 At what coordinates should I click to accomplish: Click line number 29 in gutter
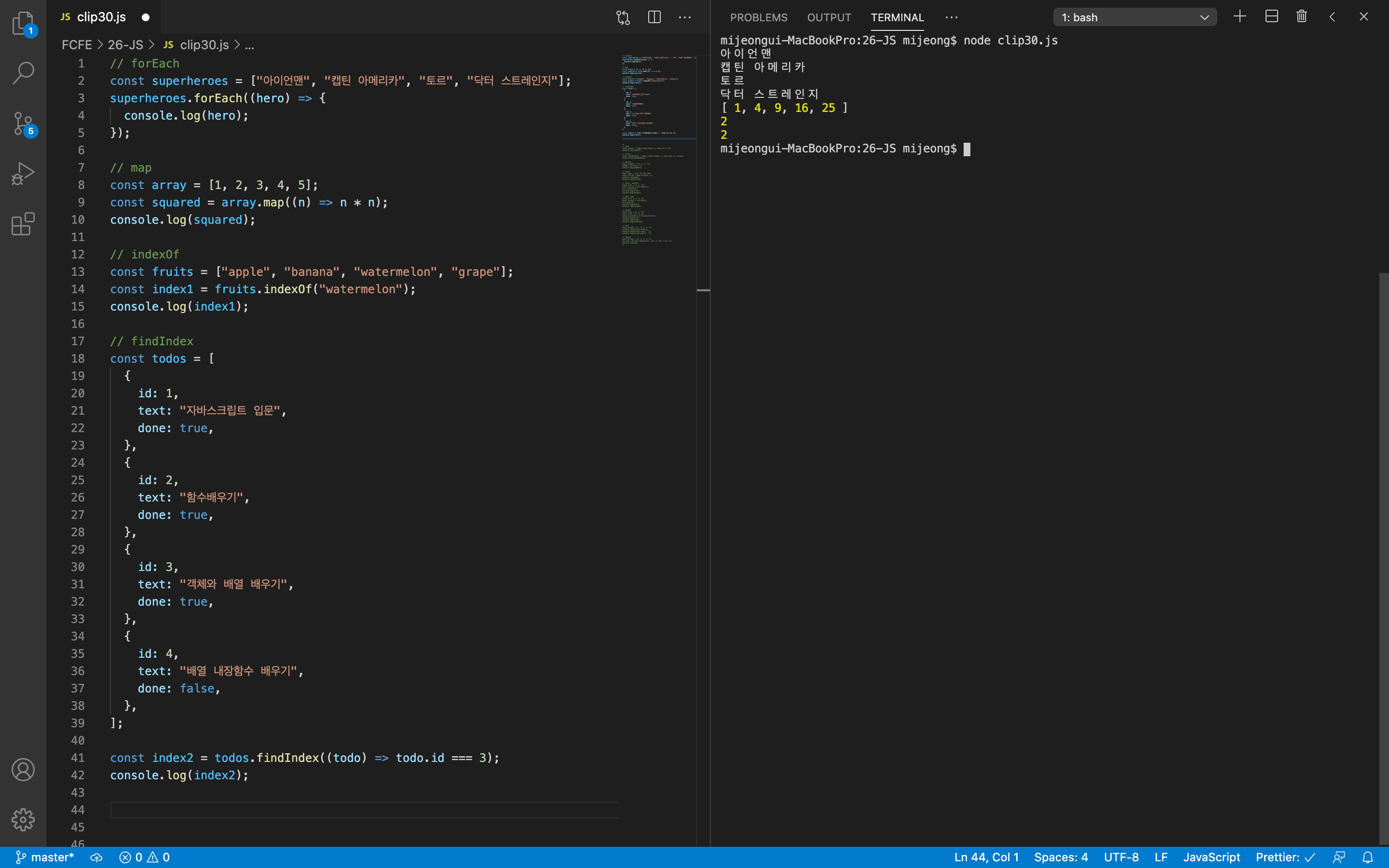point(78,549)
